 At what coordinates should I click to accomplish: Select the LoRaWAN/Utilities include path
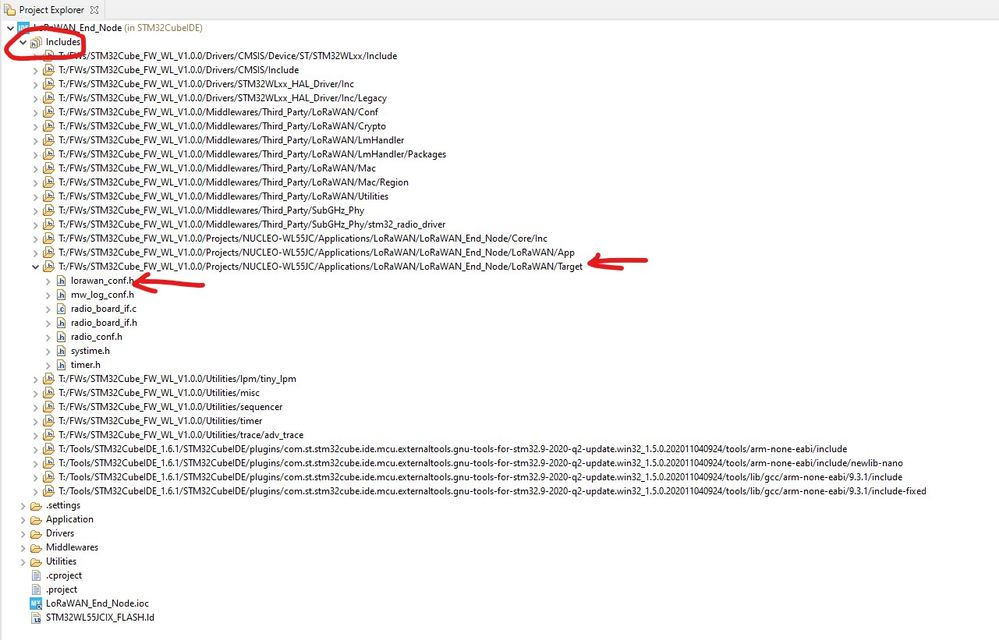(224, 196)
